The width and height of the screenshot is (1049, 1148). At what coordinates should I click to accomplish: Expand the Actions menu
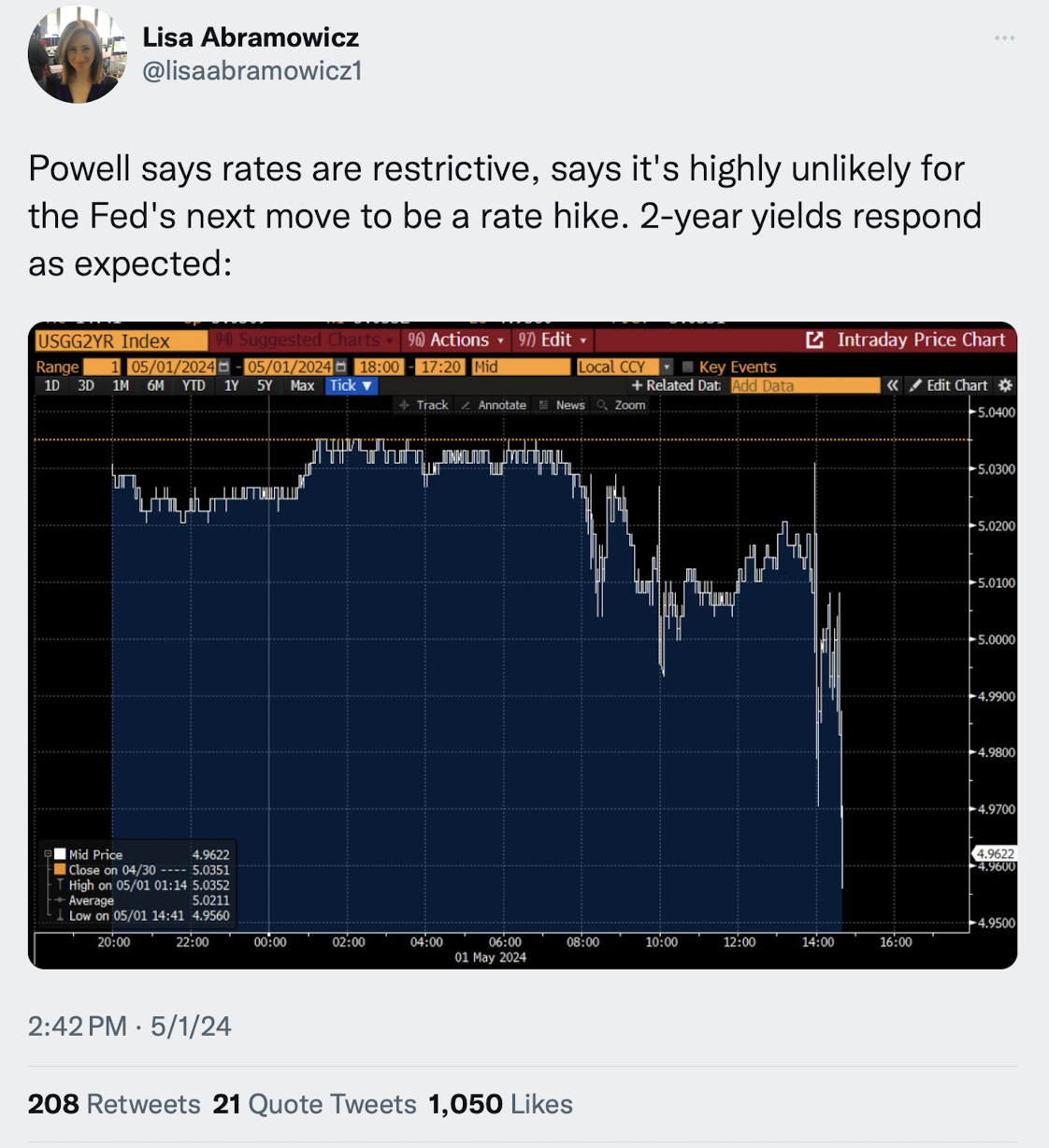[x=456, y=340]
